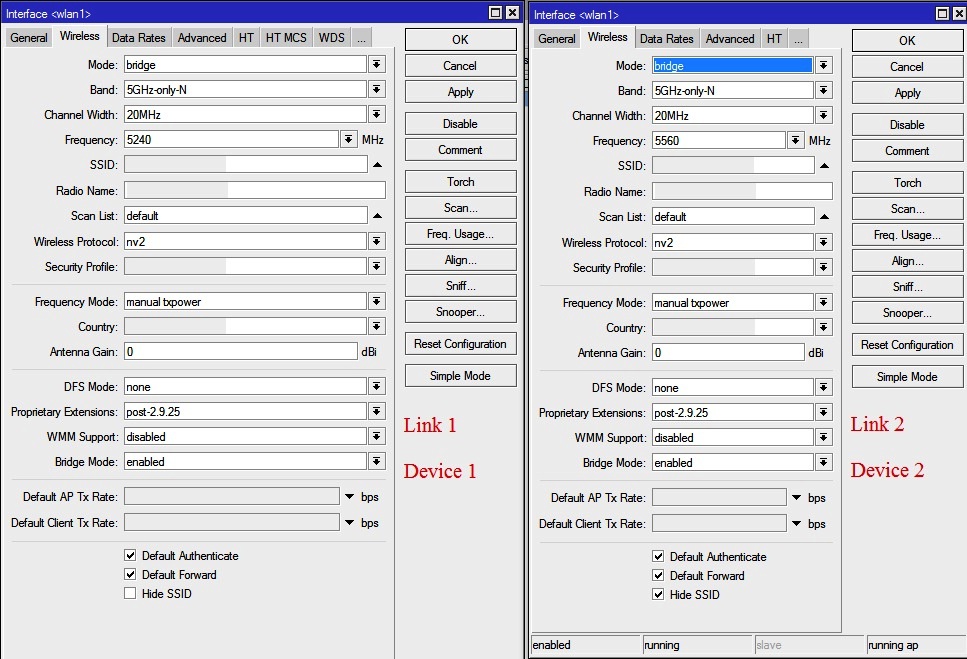Open Frequency dropdown showing 5240
The image size is (967, 659).
tap(348, 139)
